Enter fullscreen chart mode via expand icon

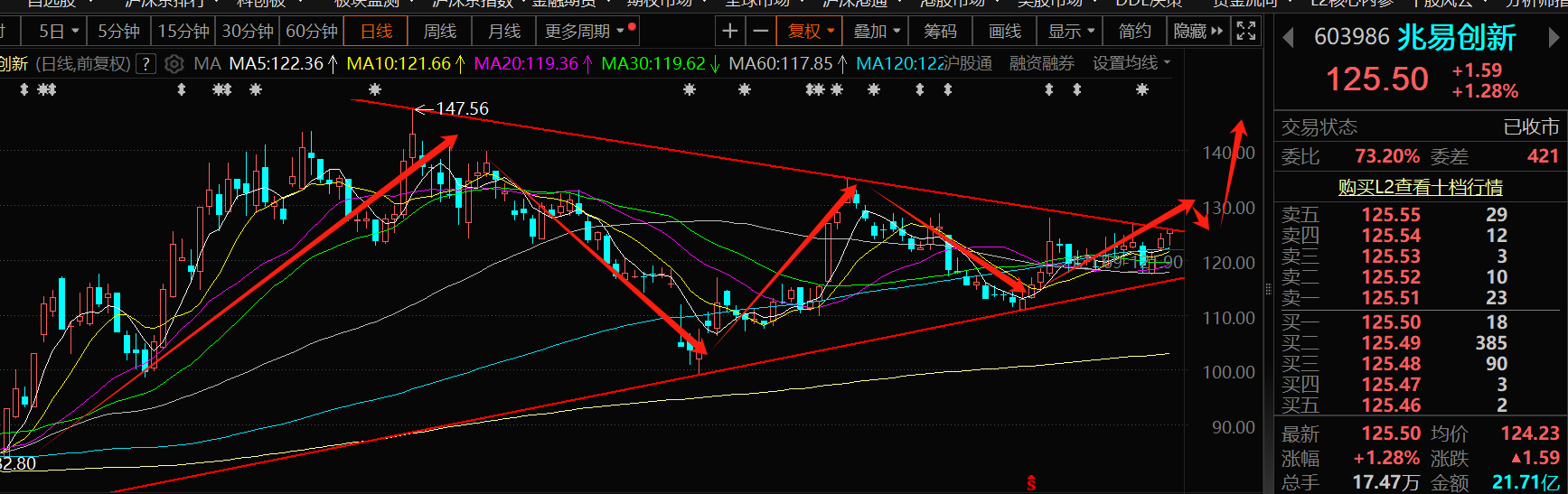1245,31
